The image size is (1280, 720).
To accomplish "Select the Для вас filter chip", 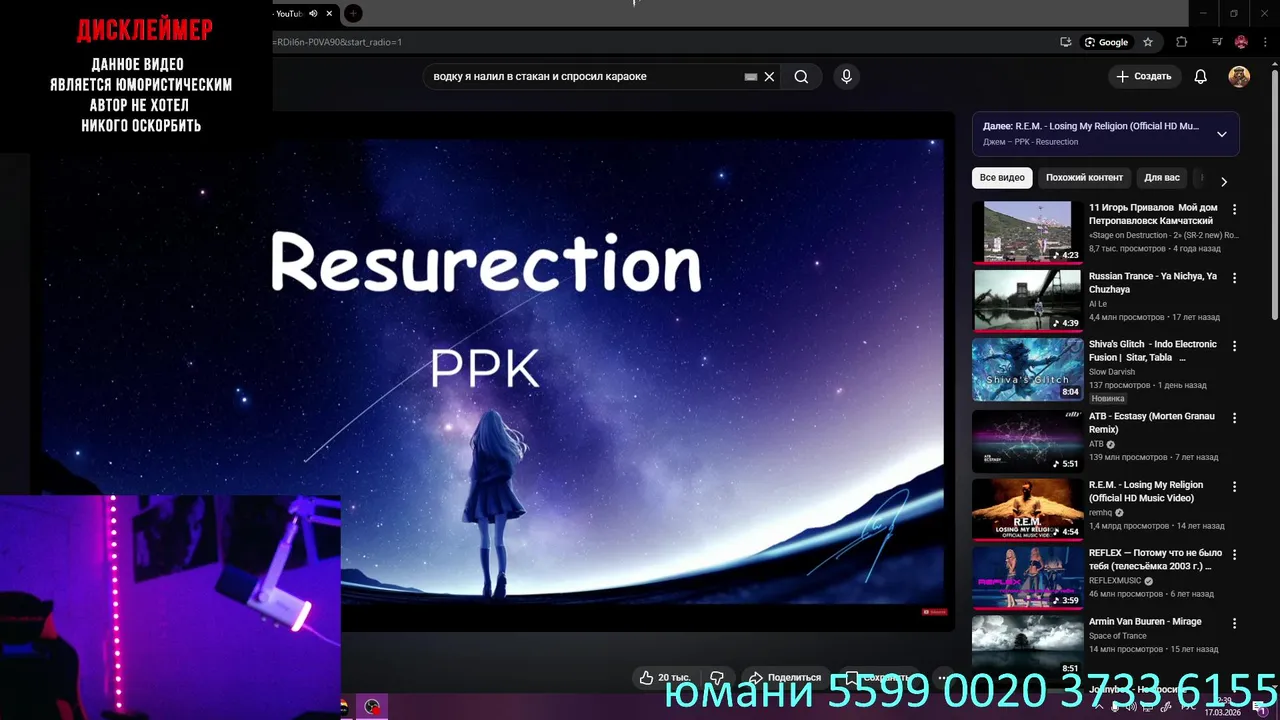I will [x=1162, y=178].
